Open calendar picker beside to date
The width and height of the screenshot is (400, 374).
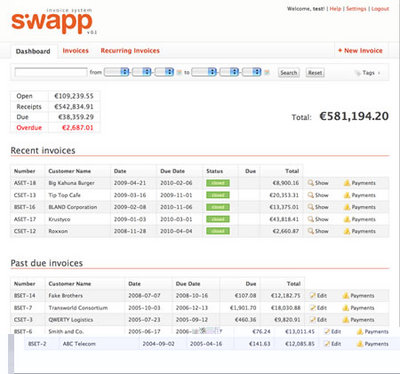coord(267,72)
